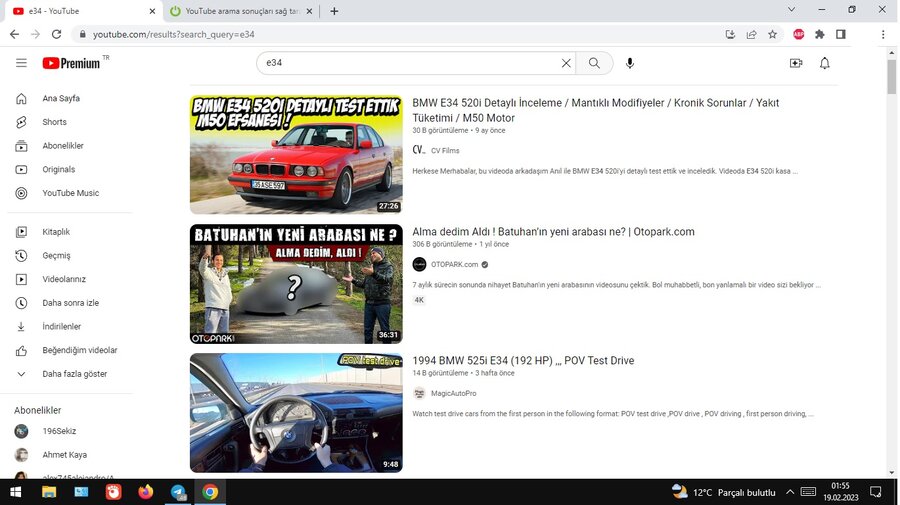Toggle browser side panel

click(x=841, y=34)
